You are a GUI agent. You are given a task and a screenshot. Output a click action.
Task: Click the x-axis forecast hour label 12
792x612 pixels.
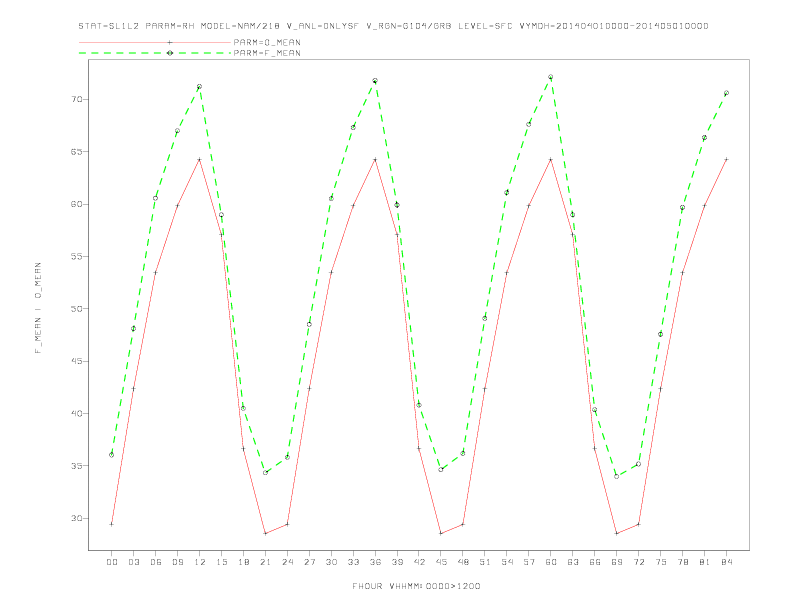[x=200, y=562]
